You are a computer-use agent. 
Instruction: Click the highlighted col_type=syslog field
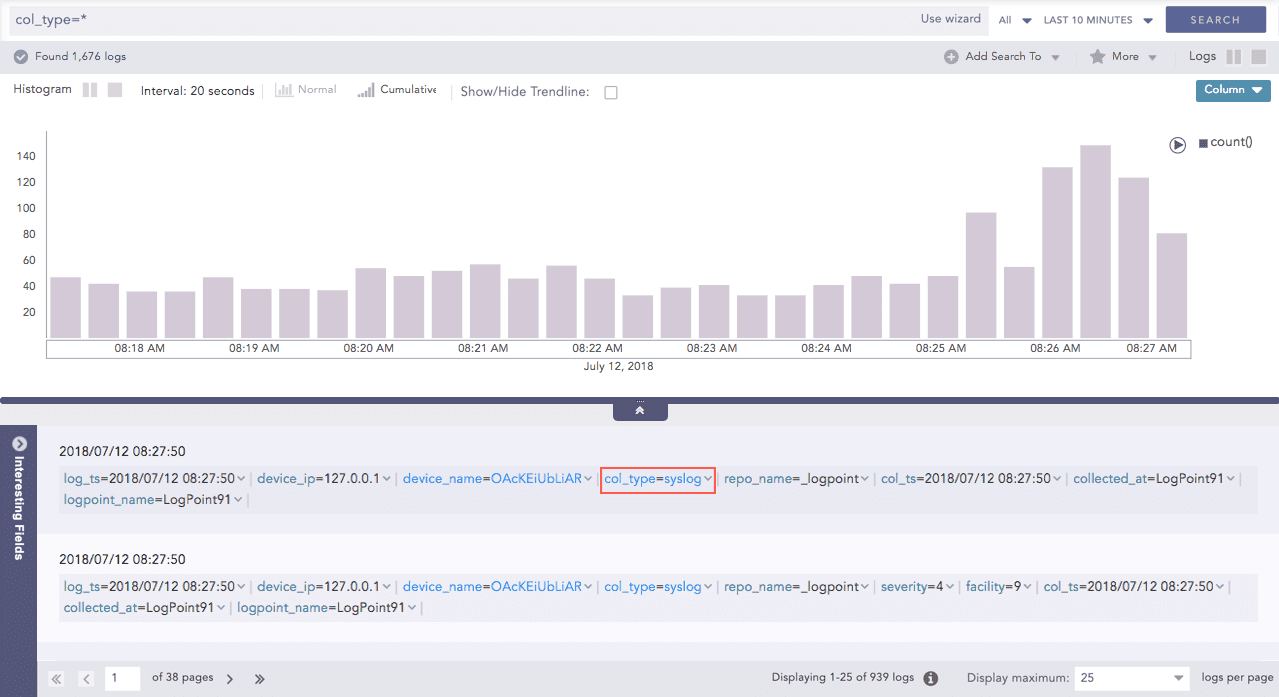coord(657,479)
